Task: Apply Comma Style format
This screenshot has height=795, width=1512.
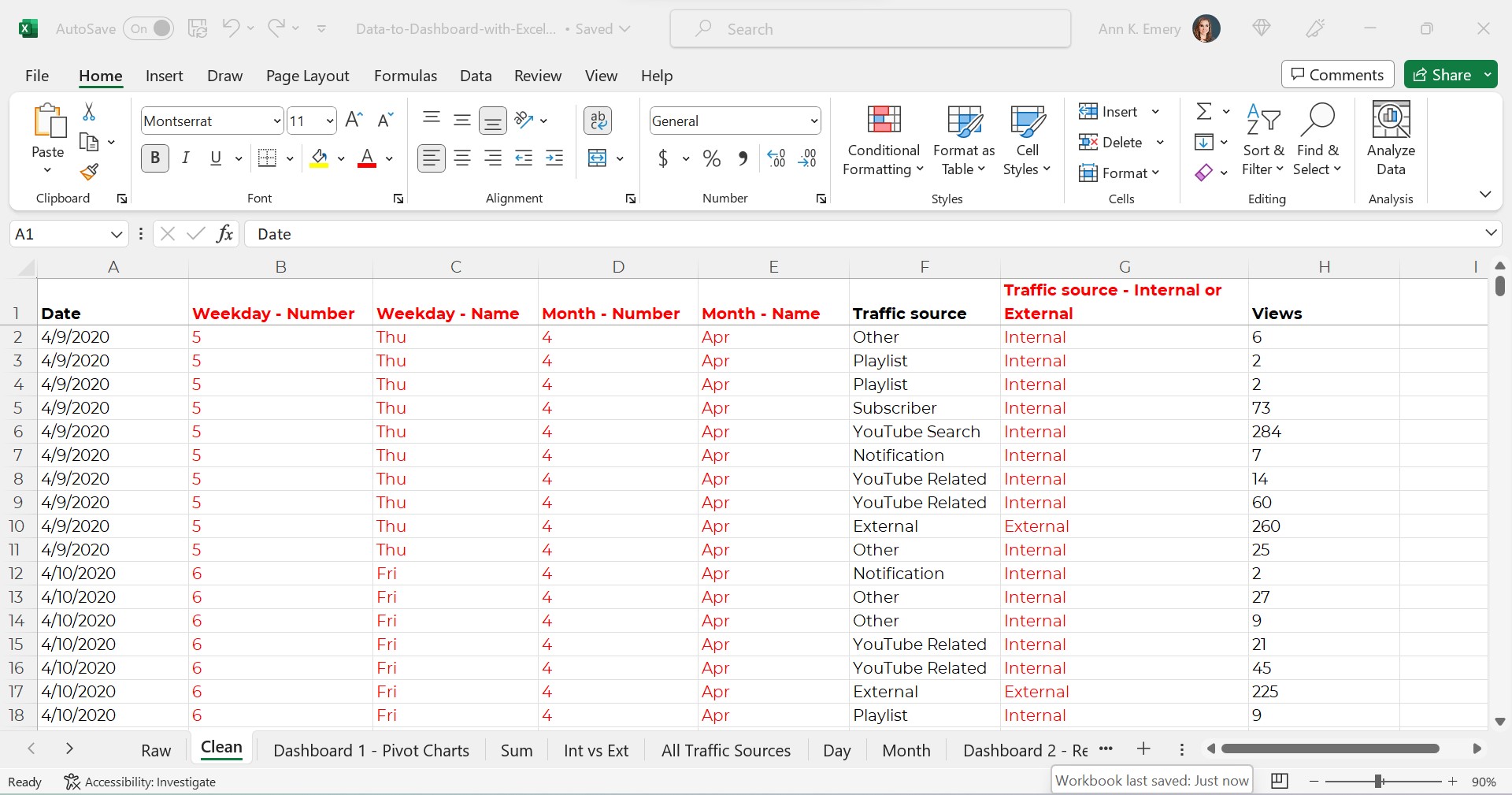Action: tap(743, 158)
